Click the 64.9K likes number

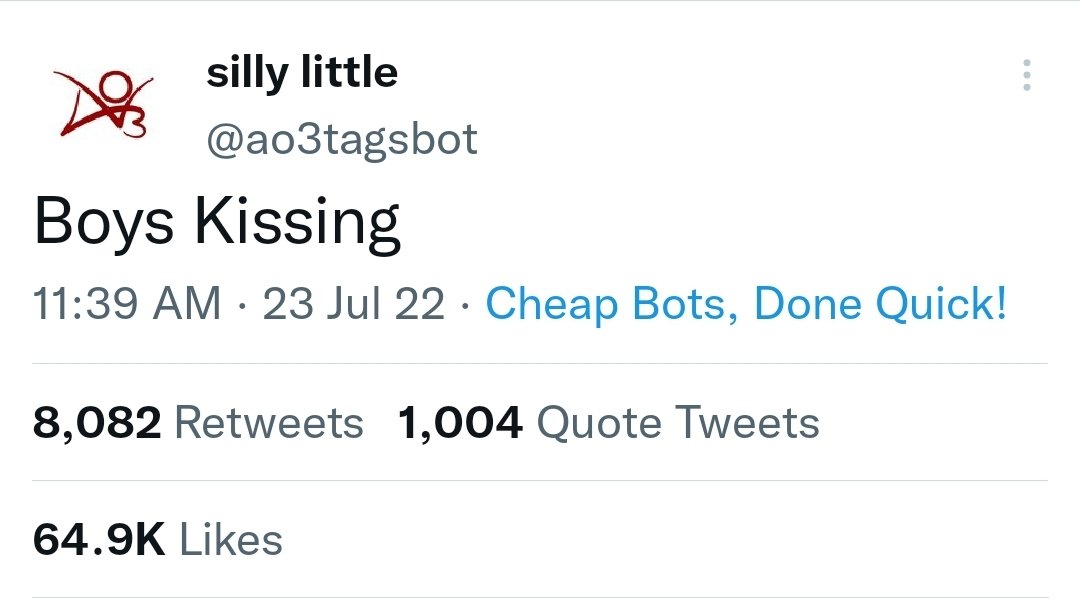(99, 539)
